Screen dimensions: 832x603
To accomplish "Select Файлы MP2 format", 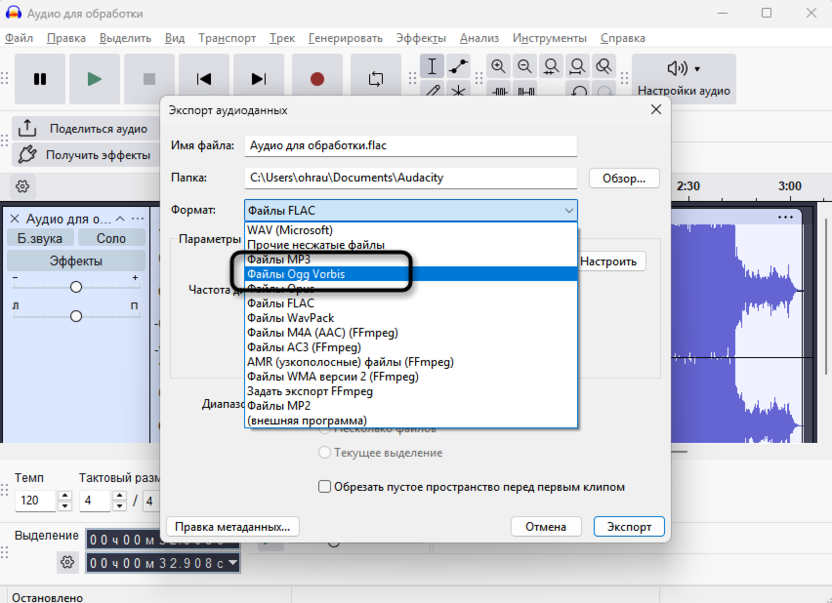I will click(x=411, y=406).
